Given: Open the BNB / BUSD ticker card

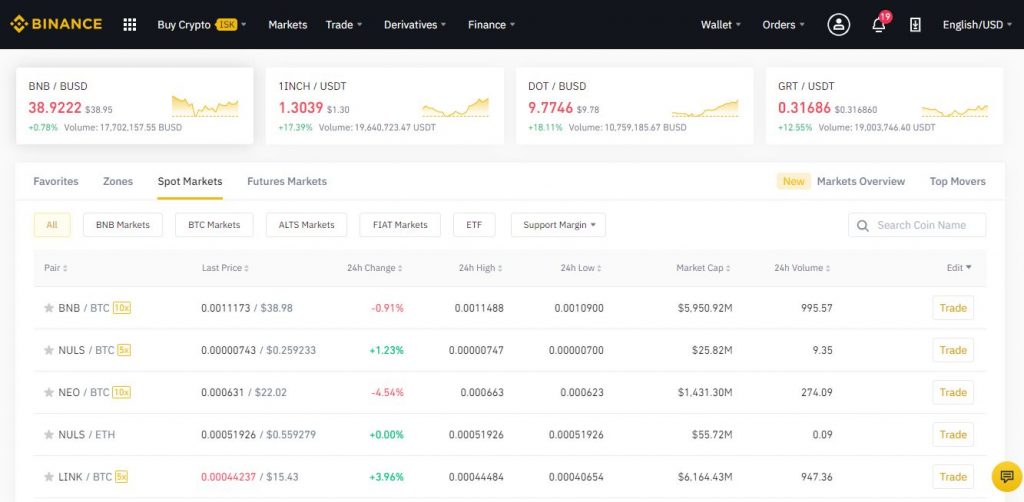Looking at the screenshot, I should (x=135, y=106).
